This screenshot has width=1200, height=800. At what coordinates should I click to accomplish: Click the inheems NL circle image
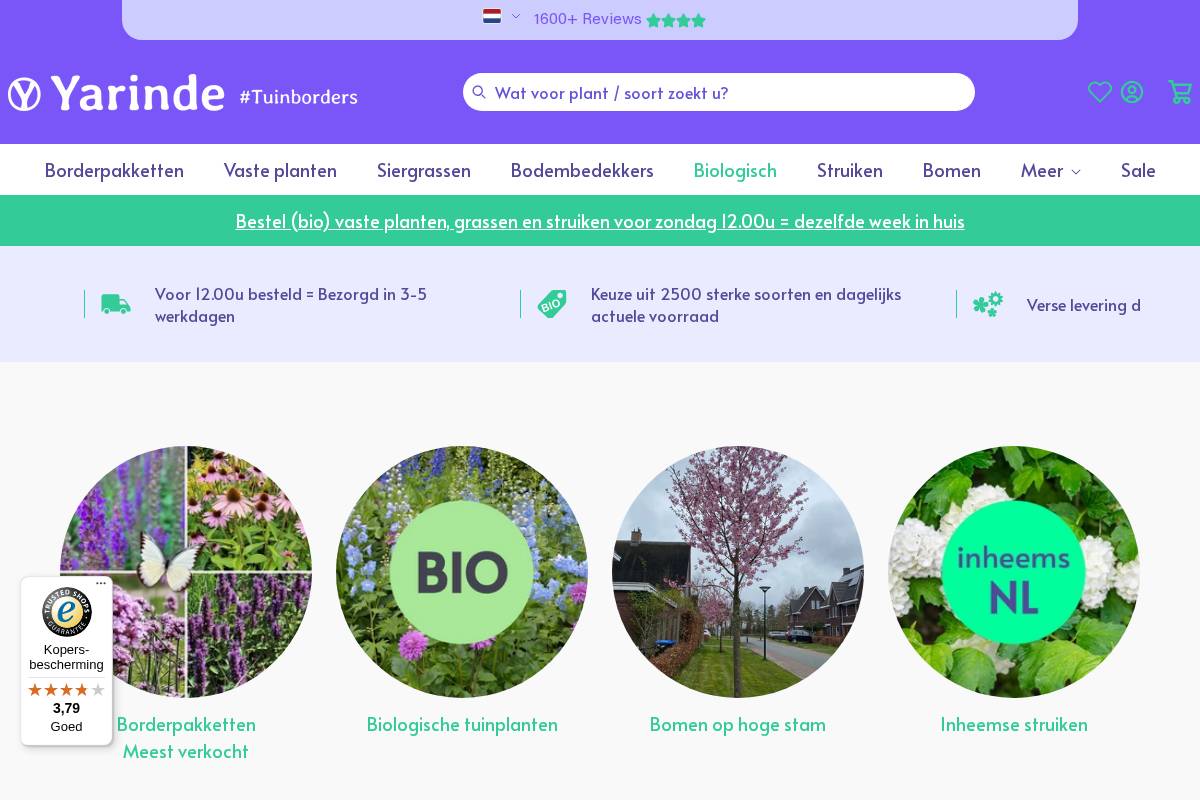[1014, 572]
